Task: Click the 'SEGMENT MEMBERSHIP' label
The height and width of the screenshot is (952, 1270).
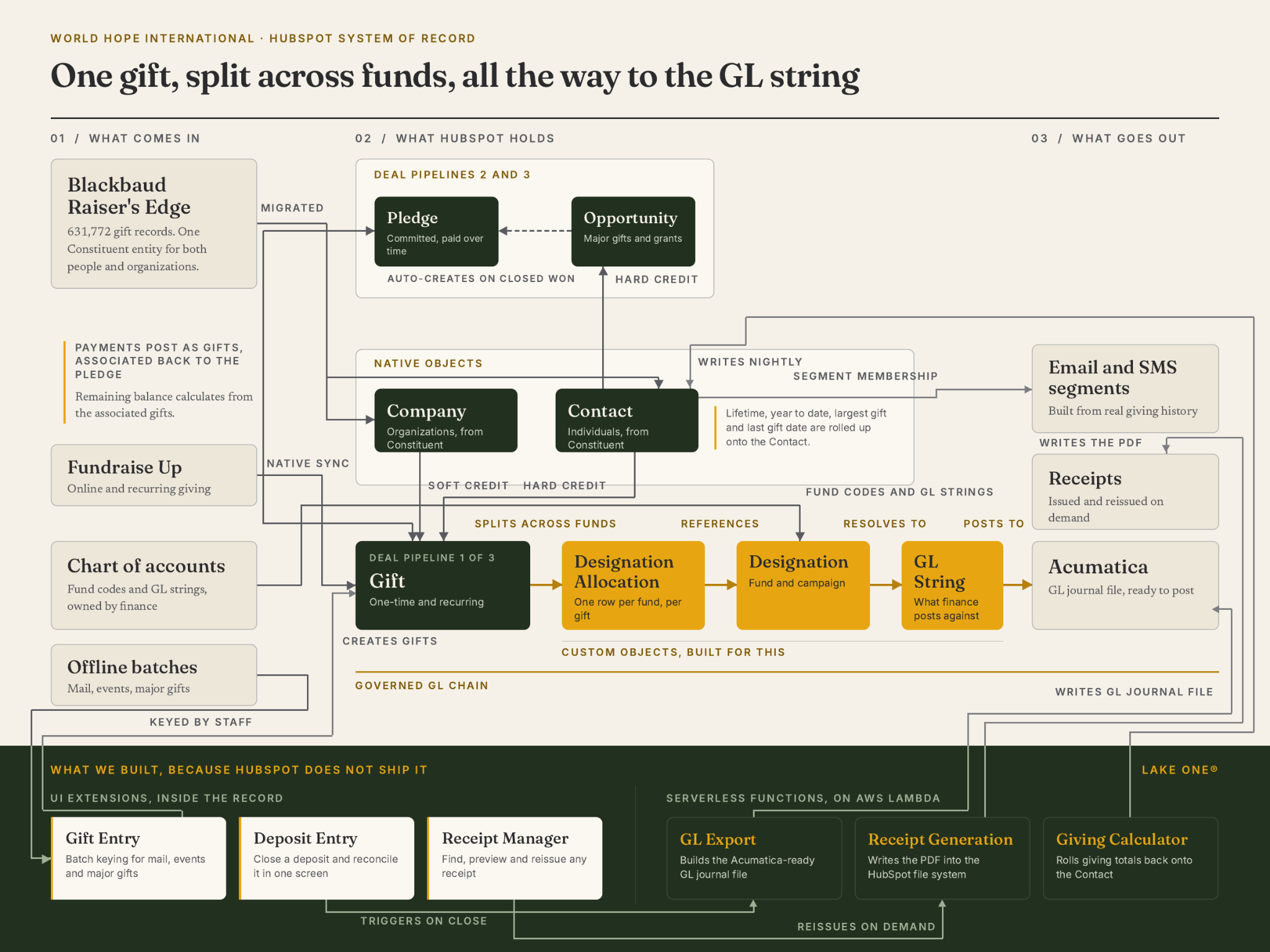Action: tap(866, 376)
